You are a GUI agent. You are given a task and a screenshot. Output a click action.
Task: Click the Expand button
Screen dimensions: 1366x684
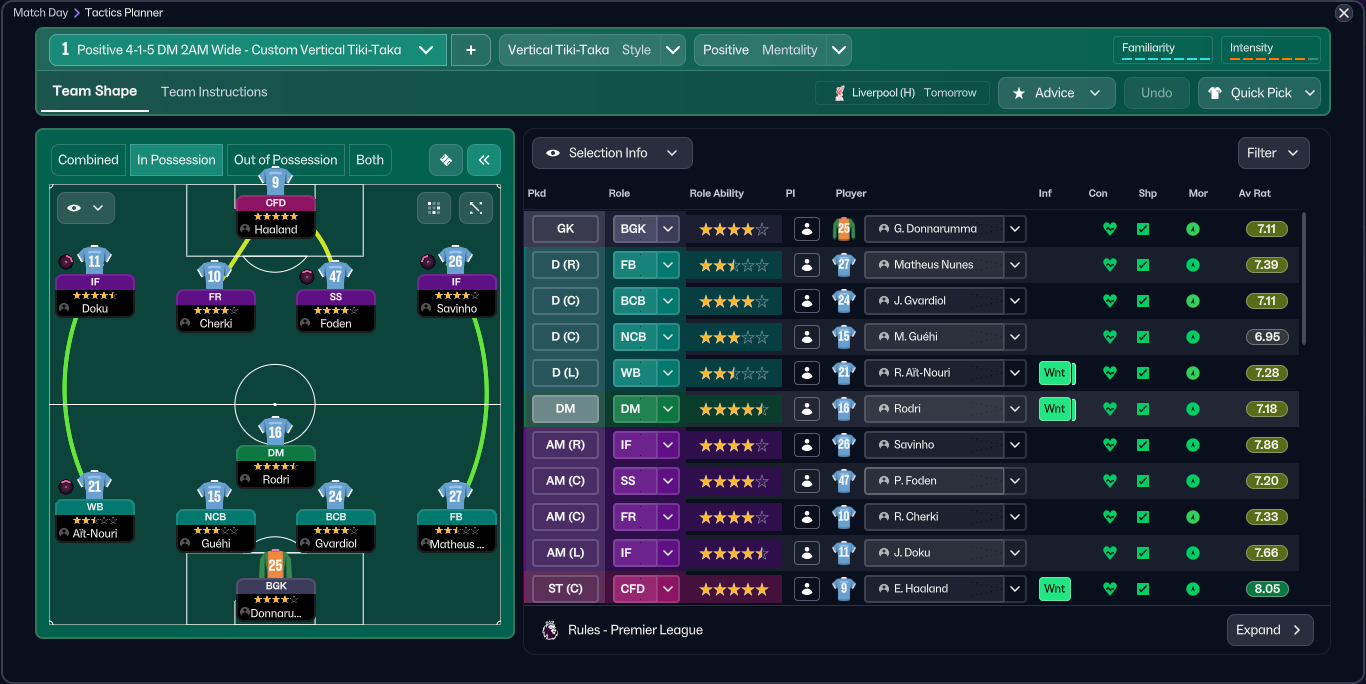click(1270, 630)
